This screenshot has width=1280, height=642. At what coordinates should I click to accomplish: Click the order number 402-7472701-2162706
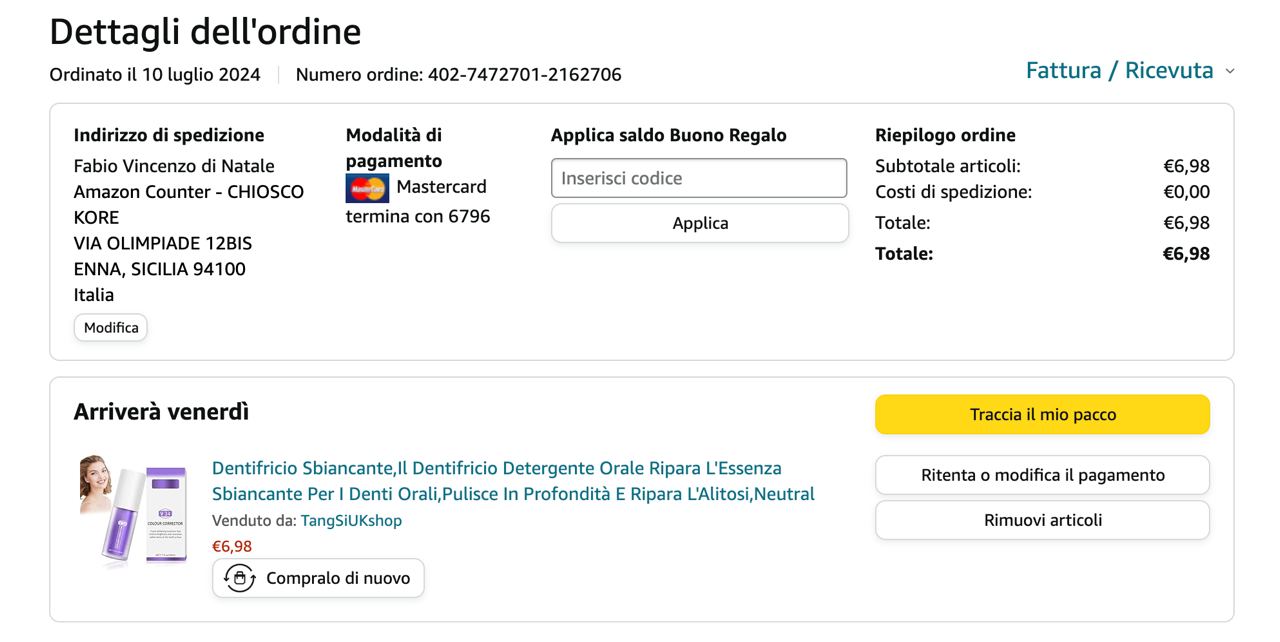pyautogui.click(x=524, y=75)
